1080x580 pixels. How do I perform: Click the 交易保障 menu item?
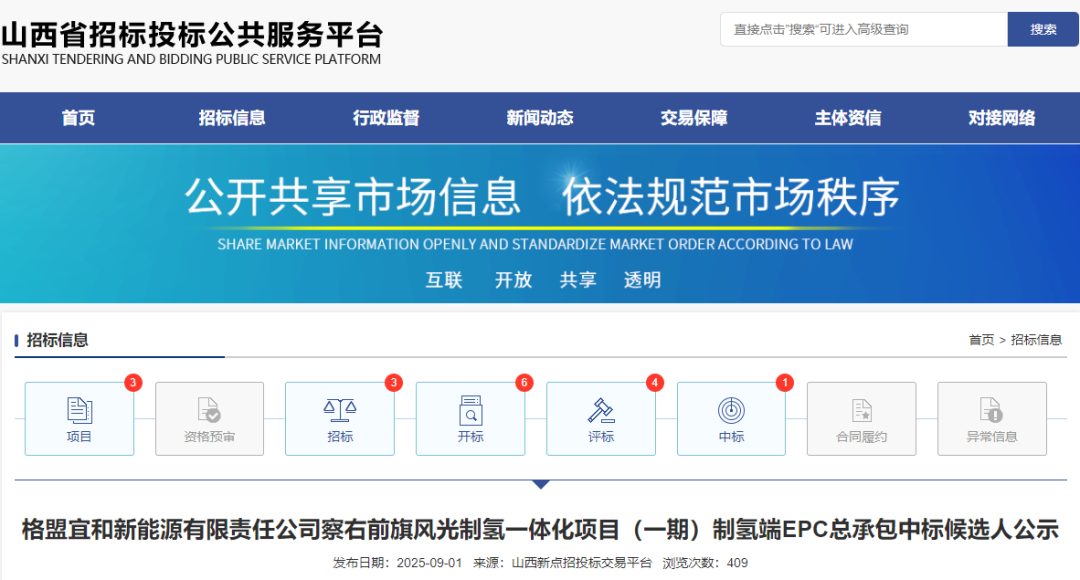click(x=693, y=117)
